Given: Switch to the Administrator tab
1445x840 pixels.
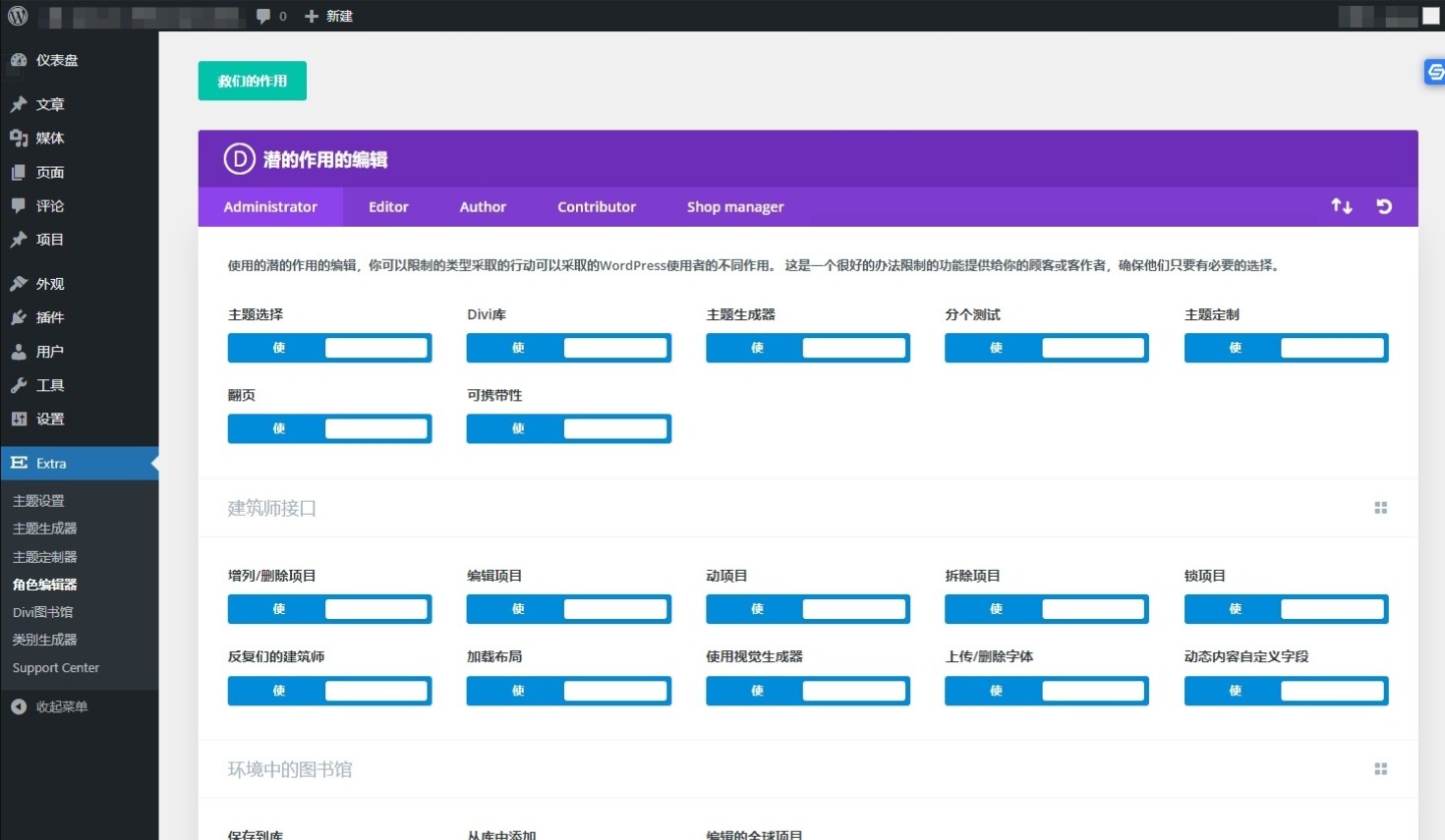Looking at the screenshot, I should 270,207.
